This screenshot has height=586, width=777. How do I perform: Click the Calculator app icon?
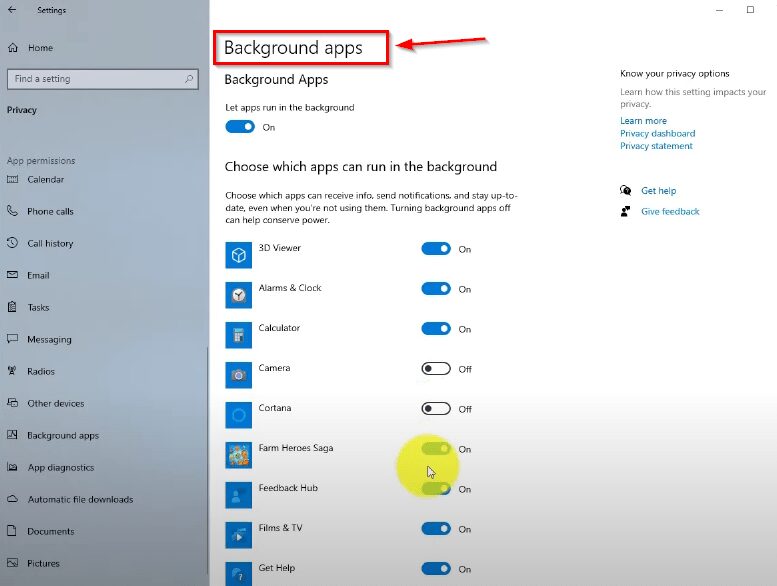coord(238,335)
